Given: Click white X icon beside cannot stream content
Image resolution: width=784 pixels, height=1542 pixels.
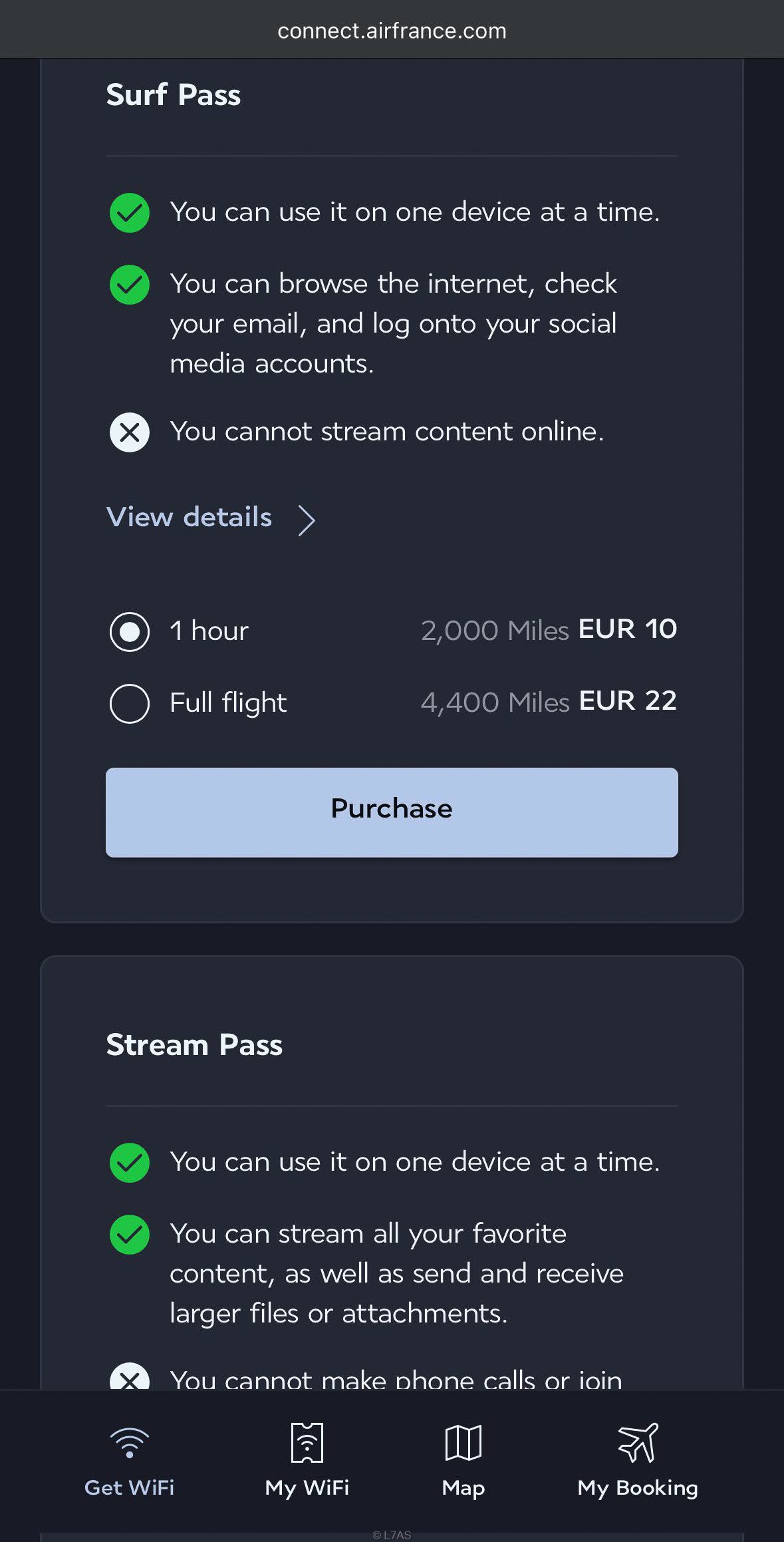Looking at the screenshot, I should [130, 432].
